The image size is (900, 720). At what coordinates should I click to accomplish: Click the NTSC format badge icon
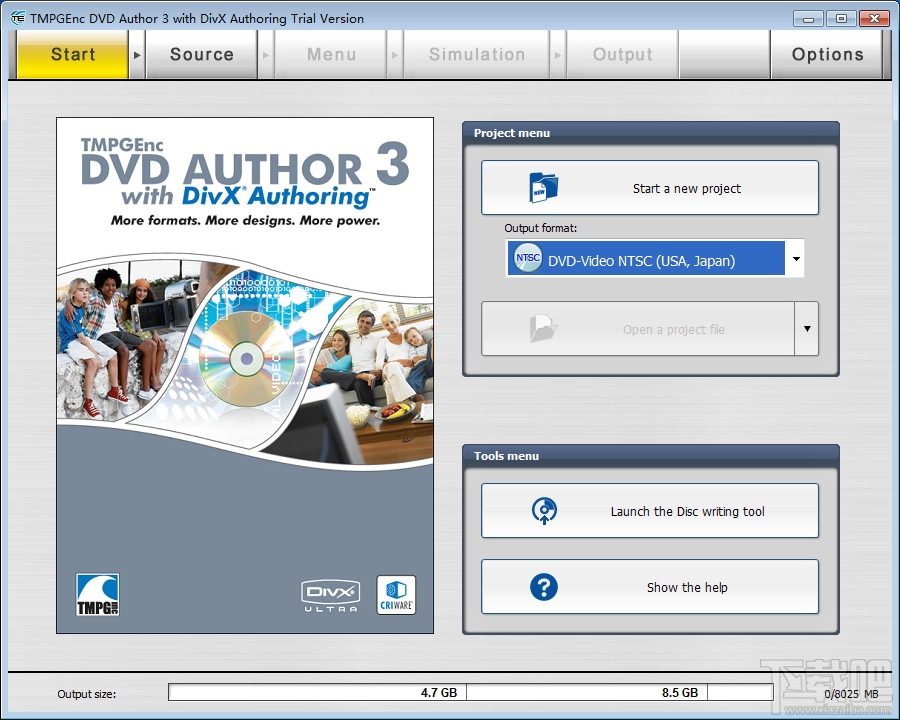pos(527,258)
